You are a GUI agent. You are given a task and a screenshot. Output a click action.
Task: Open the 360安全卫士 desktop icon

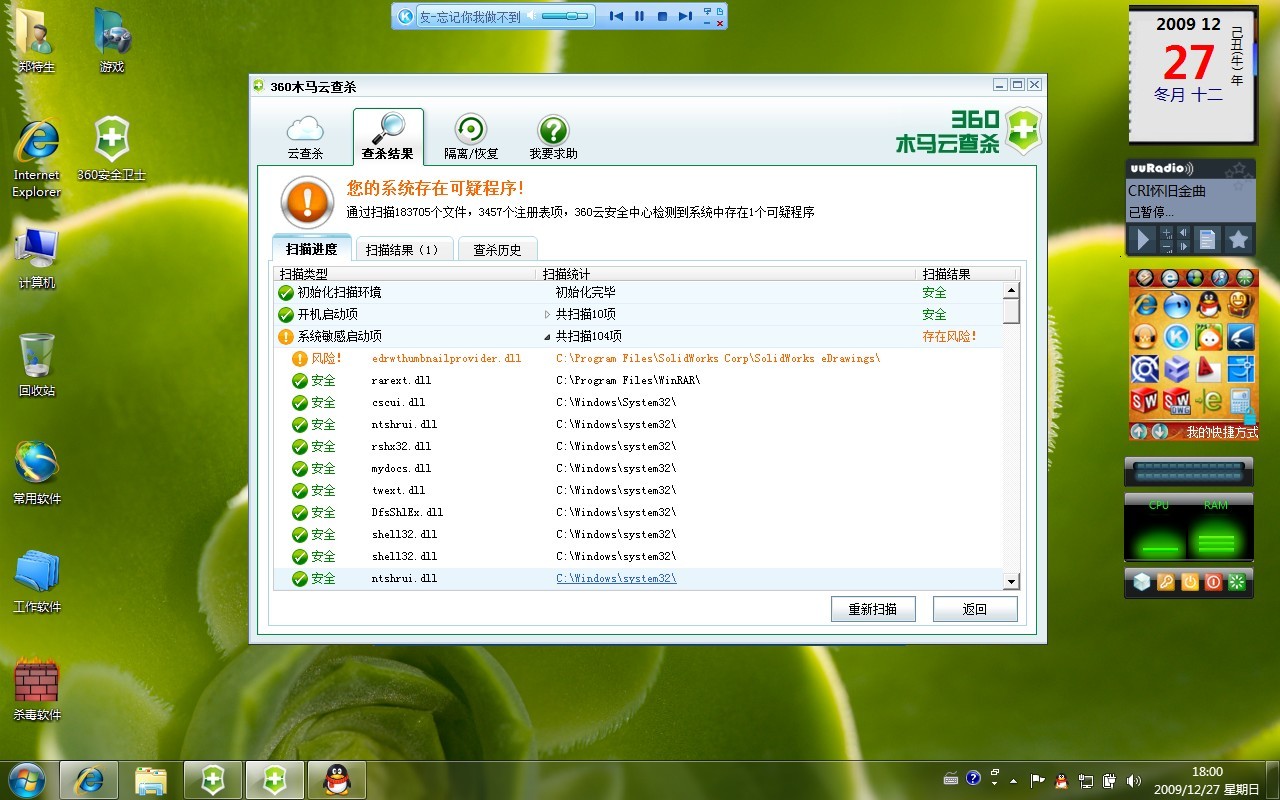point(111,148)
